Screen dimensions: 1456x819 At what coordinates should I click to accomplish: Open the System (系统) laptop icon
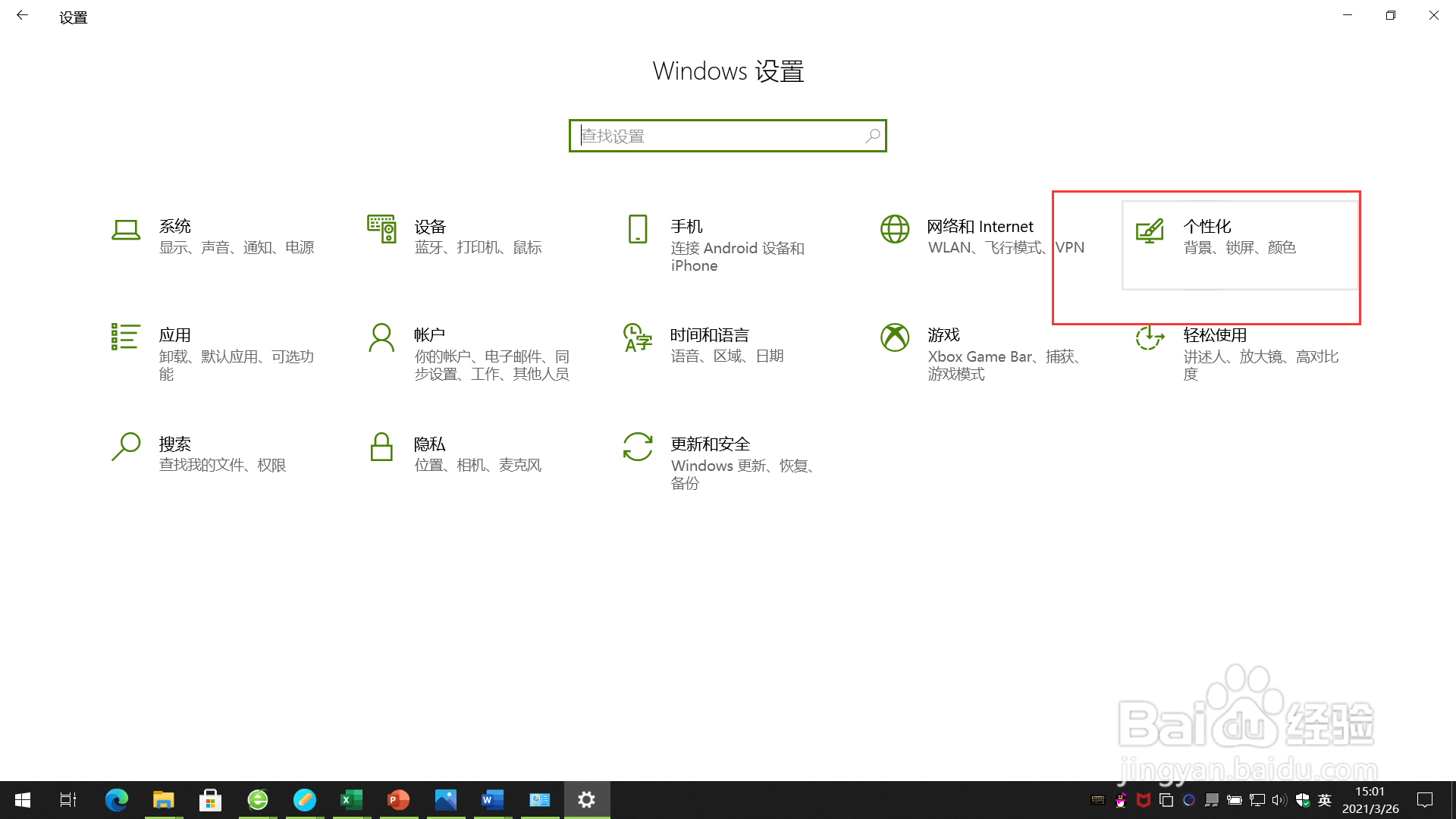click(x=126, y=230)
